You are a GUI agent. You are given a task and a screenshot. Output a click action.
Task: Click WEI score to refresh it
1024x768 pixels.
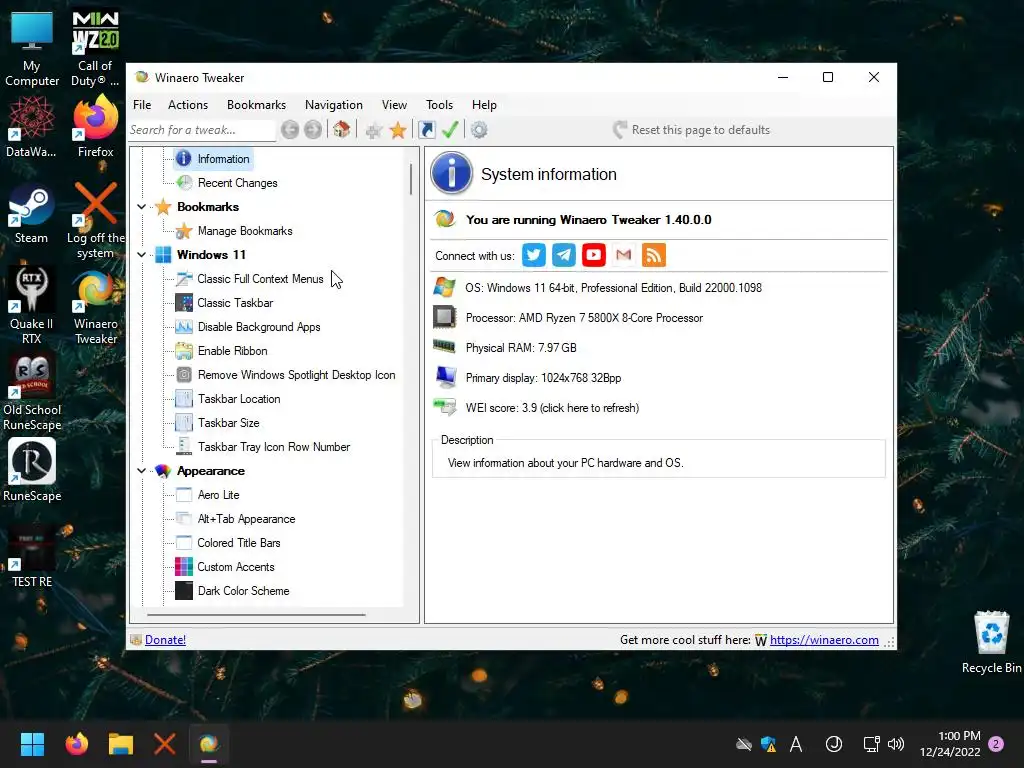[552, 408]
